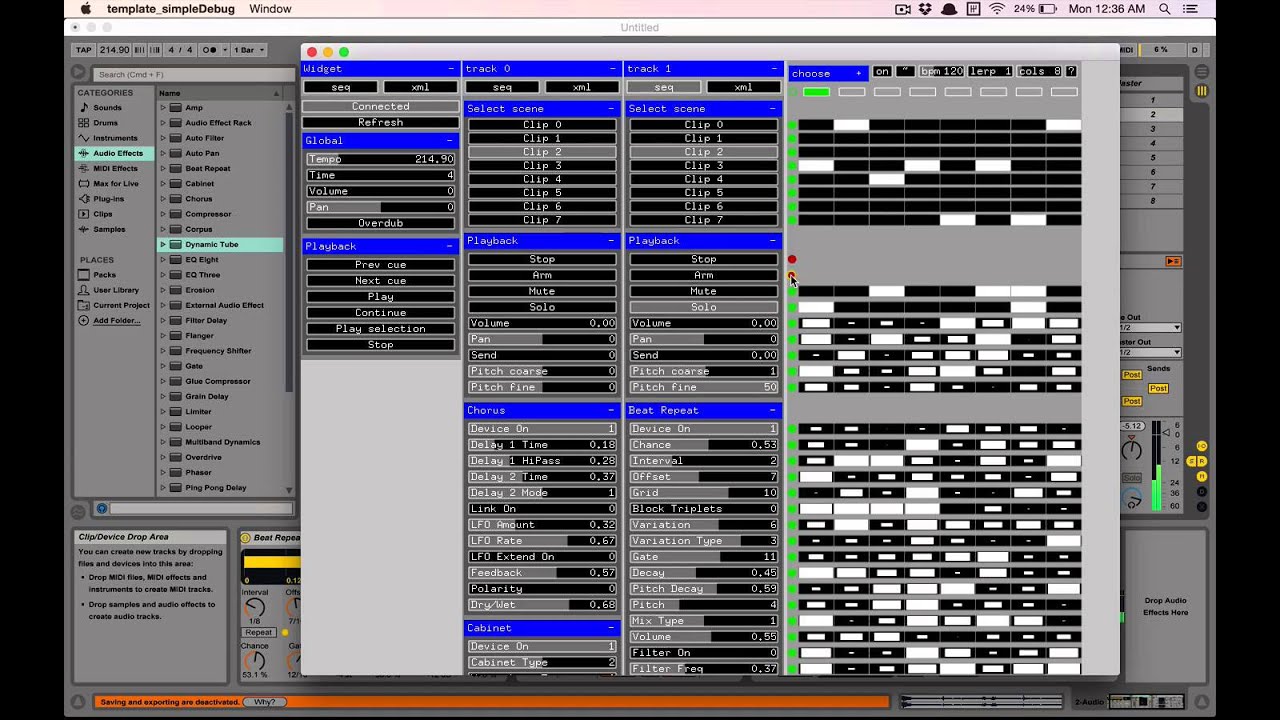Screen dimensions: 1280x720
Task: Open the Current Project place
Action: click(121, 305)
